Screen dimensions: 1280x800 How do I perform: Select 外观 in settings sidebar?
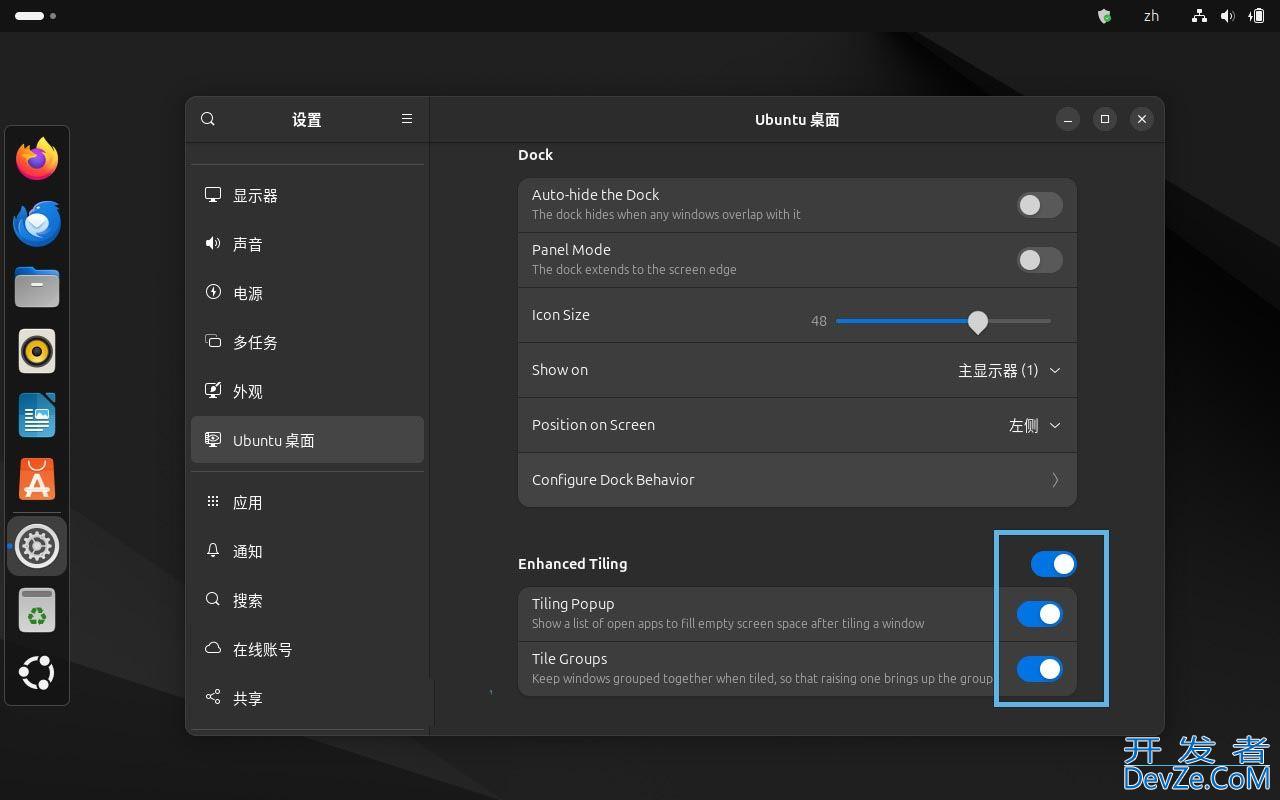[307, 391]
